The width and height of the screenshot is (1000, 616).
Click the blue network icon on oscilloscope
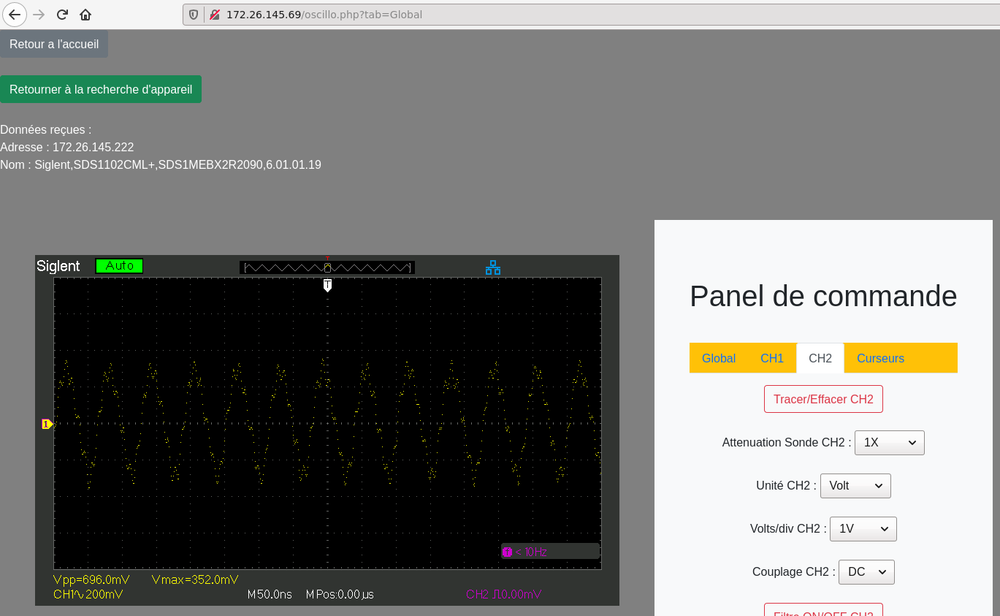[x=492, y=267]
